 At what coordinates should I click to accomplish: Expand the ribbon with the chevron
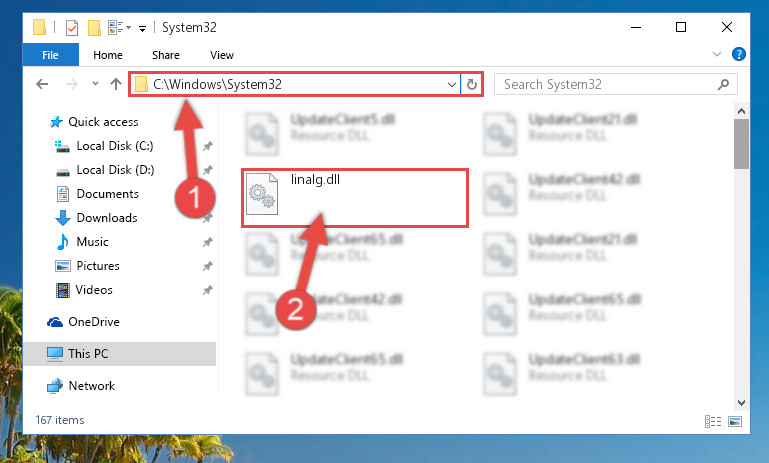click(x=717, y=54)
